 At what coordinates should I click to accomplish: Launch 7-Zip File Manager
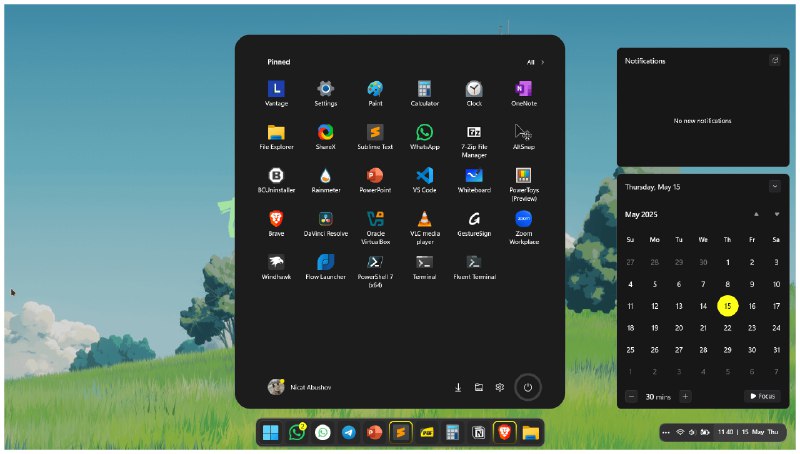coord(474,141)
